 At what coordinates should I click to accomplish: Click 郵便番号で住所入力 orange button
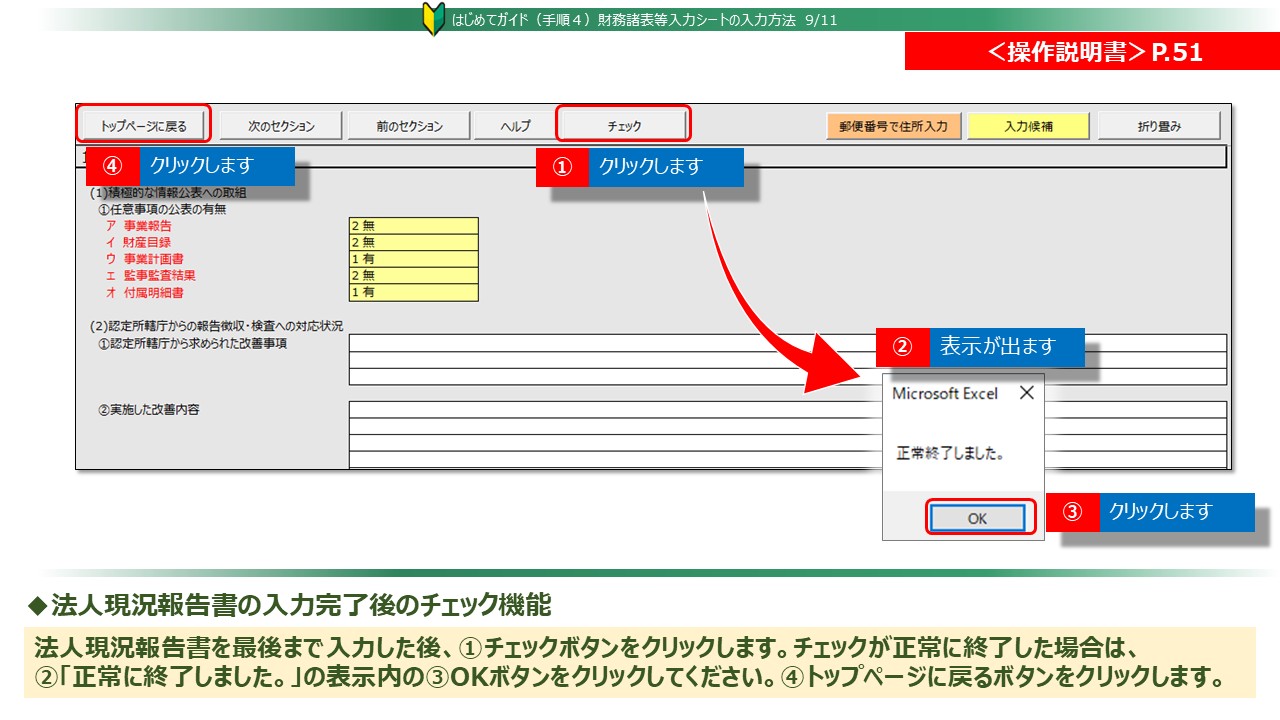[x=893, y=126]
